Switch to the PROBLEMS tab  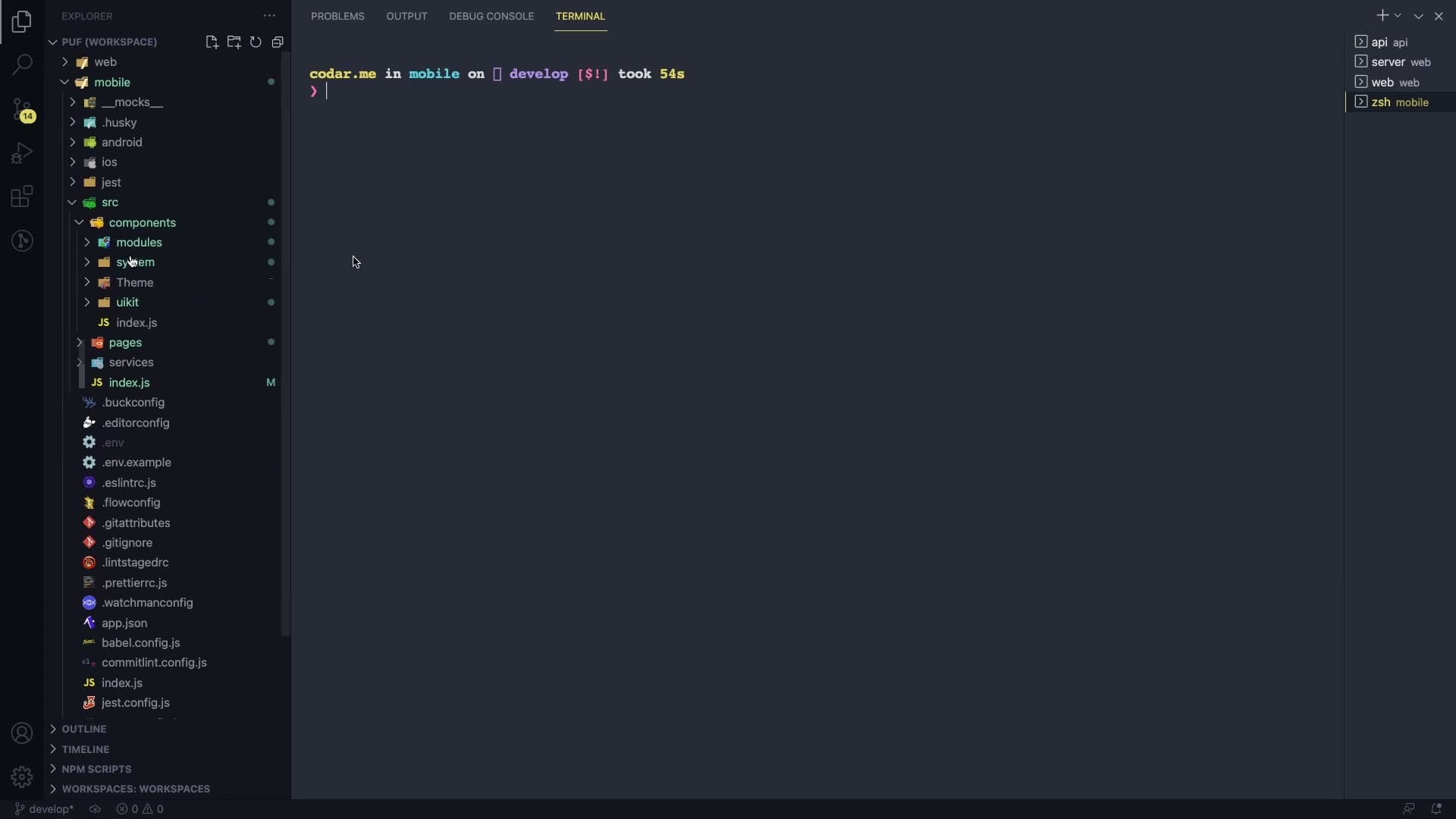pyautogui.click(x=337, y=16)
